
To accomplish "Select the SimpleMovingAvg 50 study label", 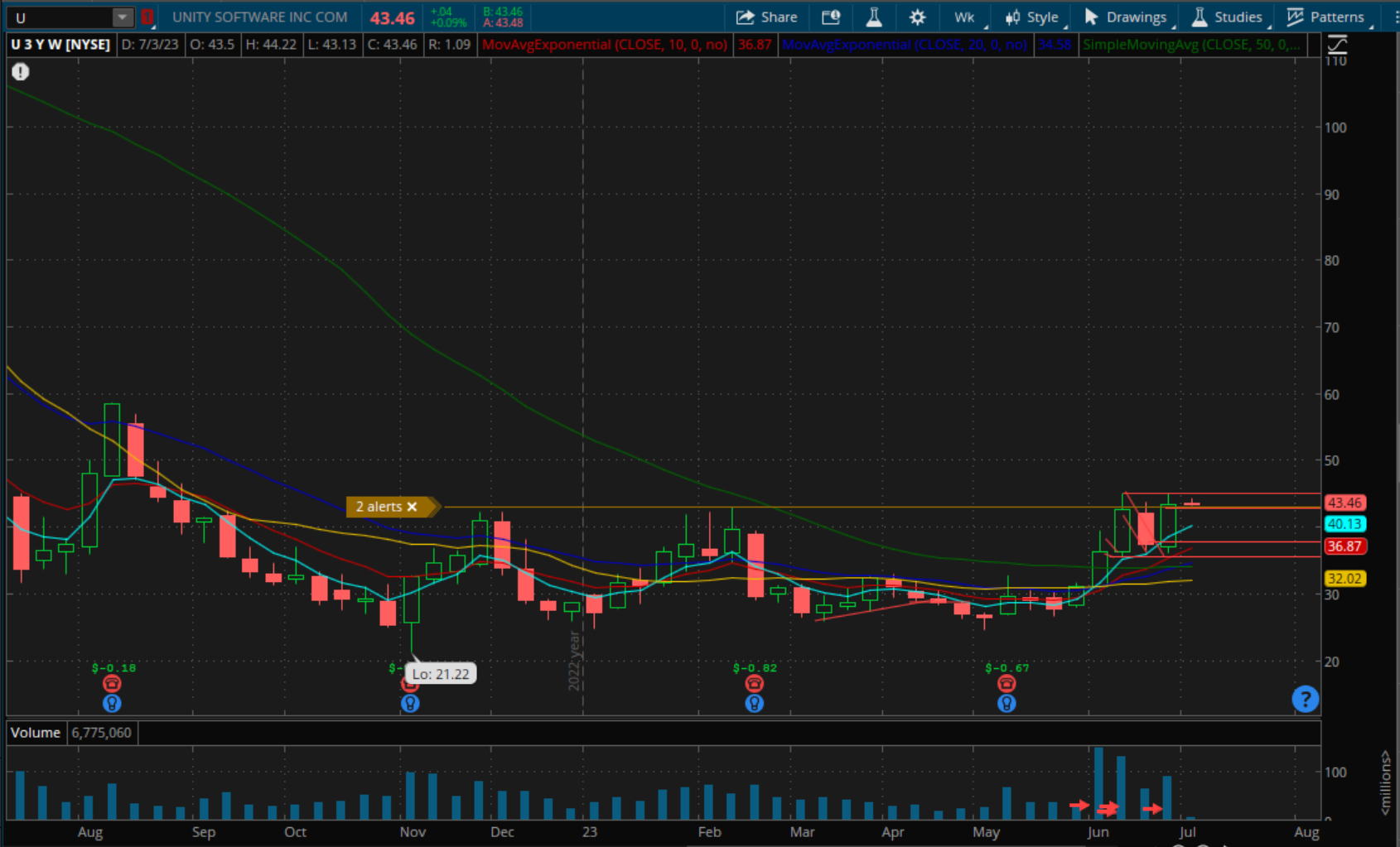I will pyautogui.click(x=1191, y=44).
